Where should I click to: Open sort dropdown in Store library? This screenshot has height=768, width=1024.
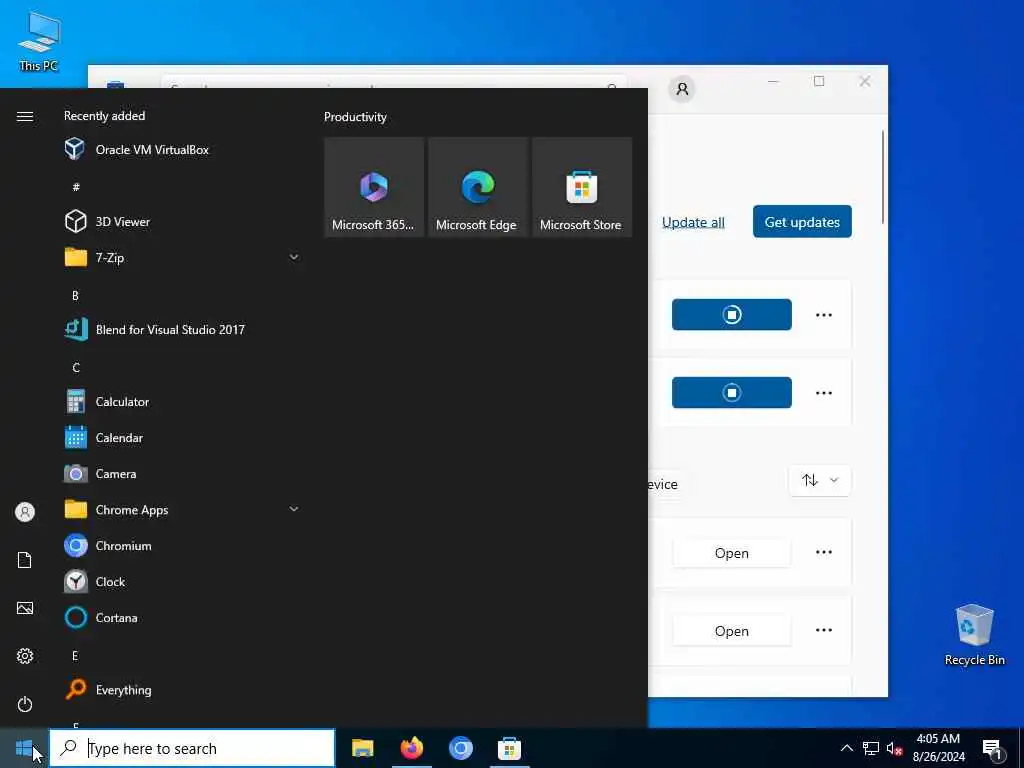point(820,480)
